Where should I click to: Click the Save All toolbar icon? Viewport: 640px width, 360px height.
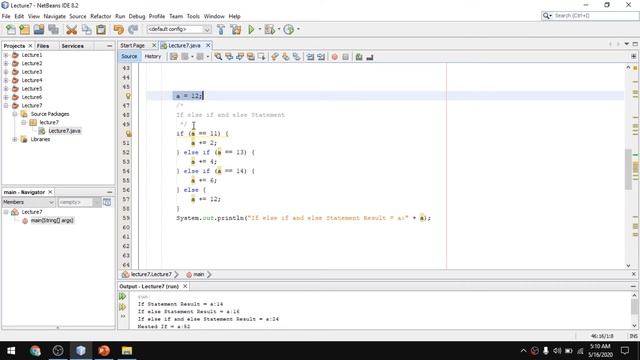(53, 29)
